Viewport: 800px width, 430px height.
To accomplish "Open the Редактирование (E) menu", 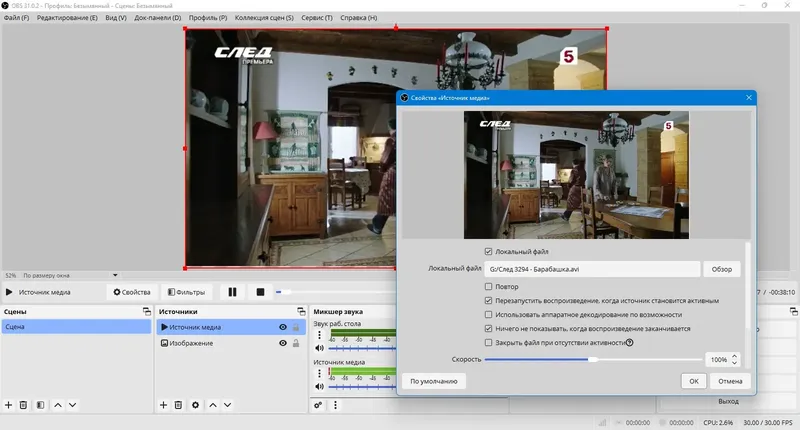I will point(67,17).
